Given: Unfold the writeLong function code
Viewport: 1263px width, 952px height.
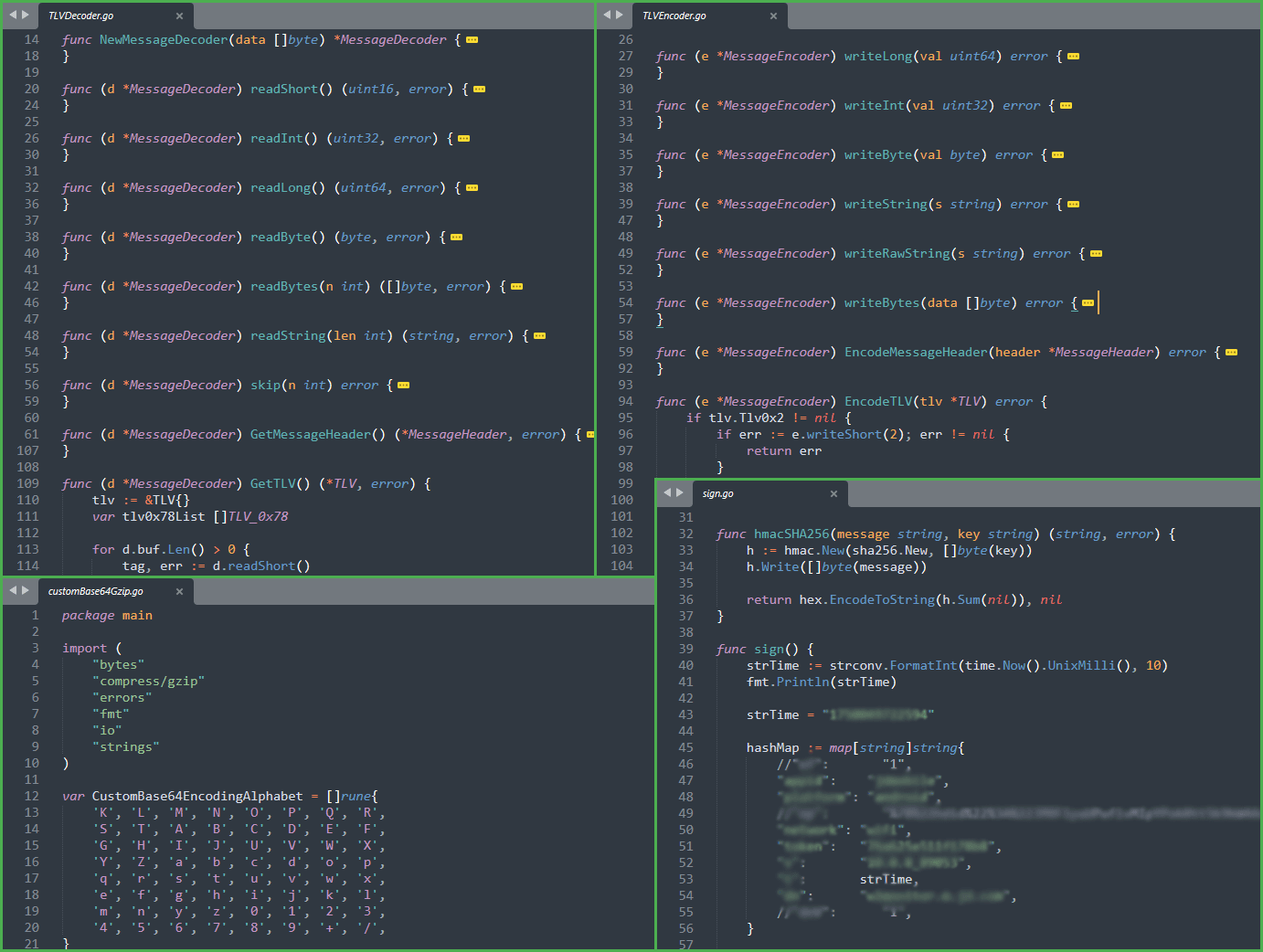Looking at the screenshot, I should tap(1073, 57).
